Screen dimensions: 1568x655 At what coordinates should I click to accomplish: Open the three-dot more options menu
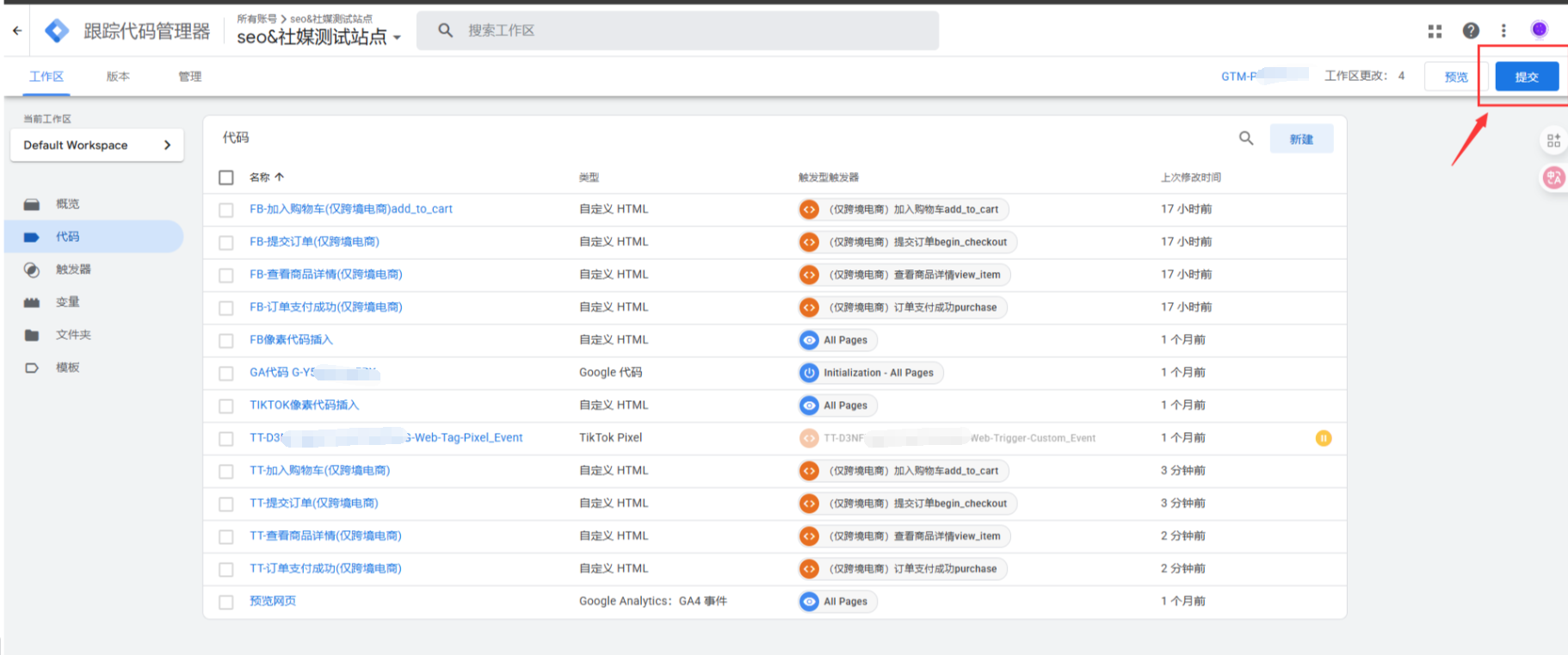point(1503,31)
